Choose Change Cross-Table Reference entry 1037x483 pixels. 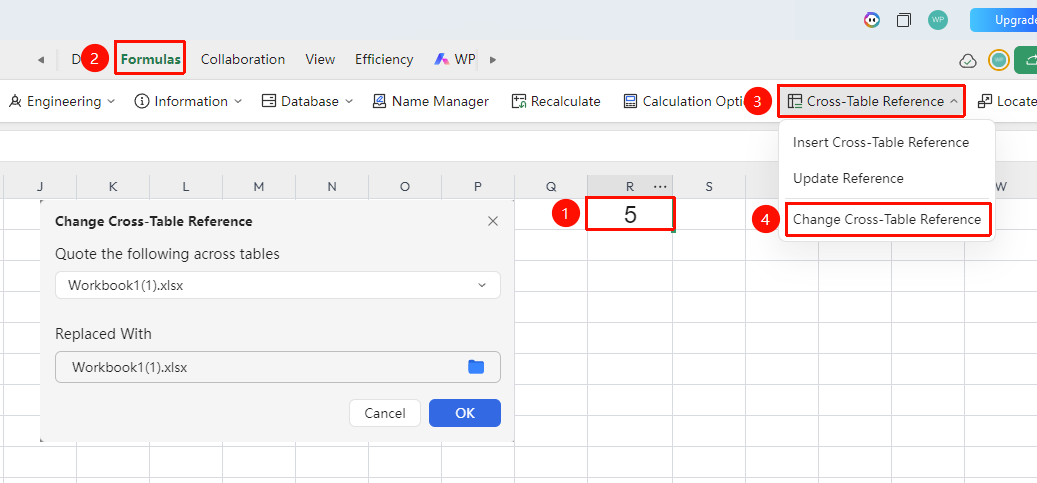[887, 220]
